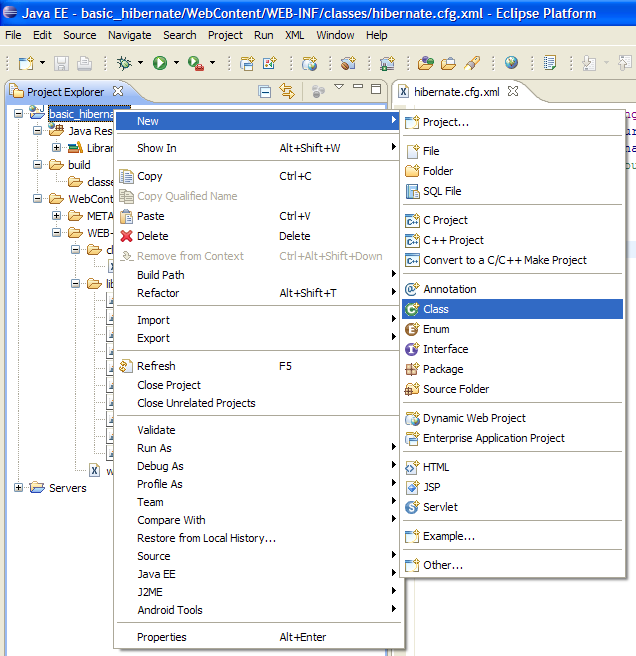Choose Dynamic Web Project in submenu
The height and width of the screenshot is (656, 636).
click(512, 418)
